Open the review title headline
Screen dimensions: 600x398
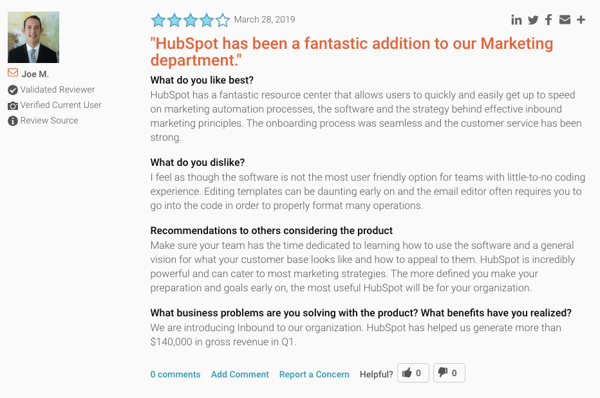[x=352, y=52]
